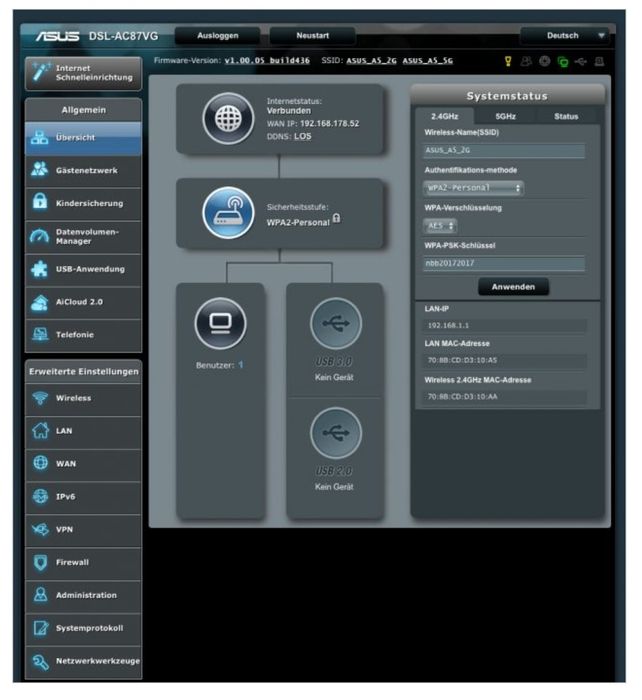Click the yellow light bulb status icon

coord(508,61)
